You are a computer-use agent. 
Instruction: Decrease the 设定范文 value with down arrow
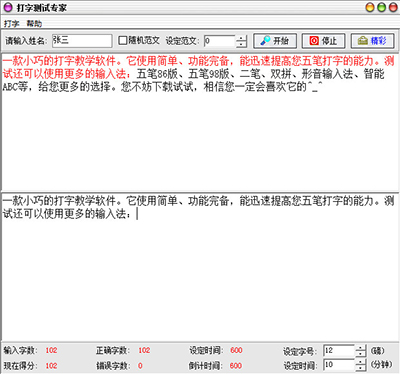[241, 44]
